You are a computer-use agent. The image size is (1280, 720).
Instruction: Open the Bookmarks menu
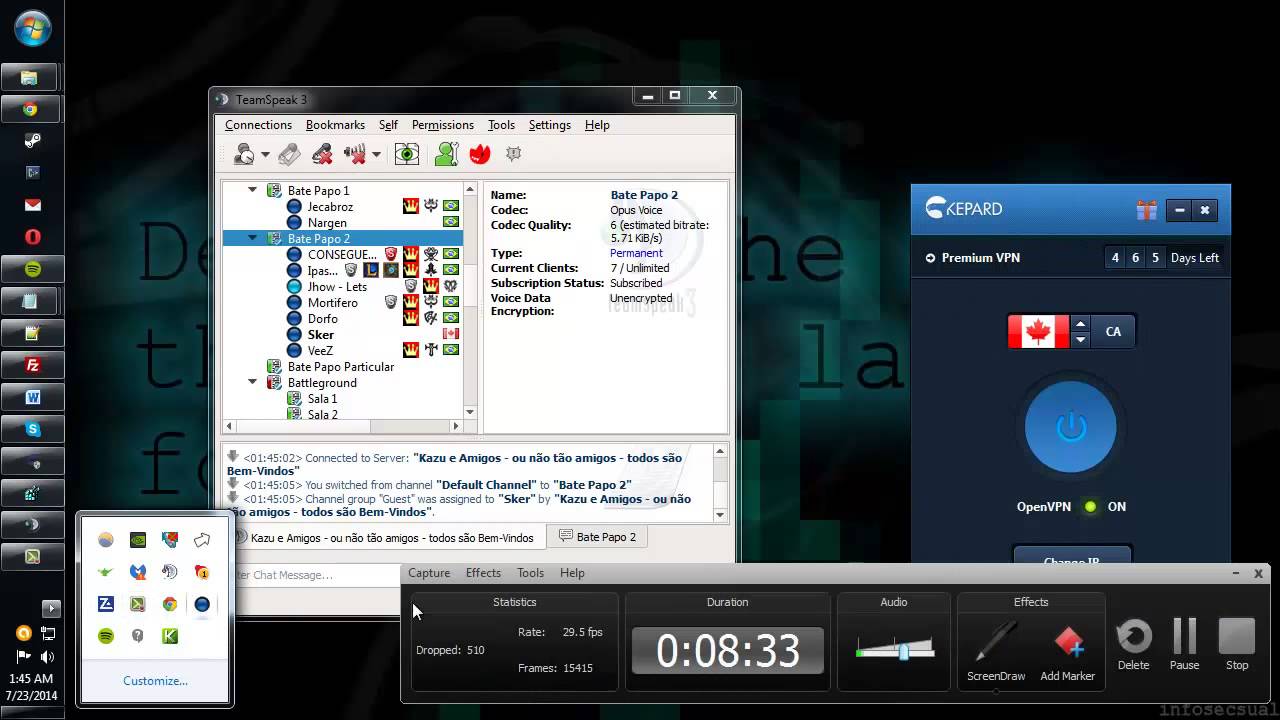[335, 125]
